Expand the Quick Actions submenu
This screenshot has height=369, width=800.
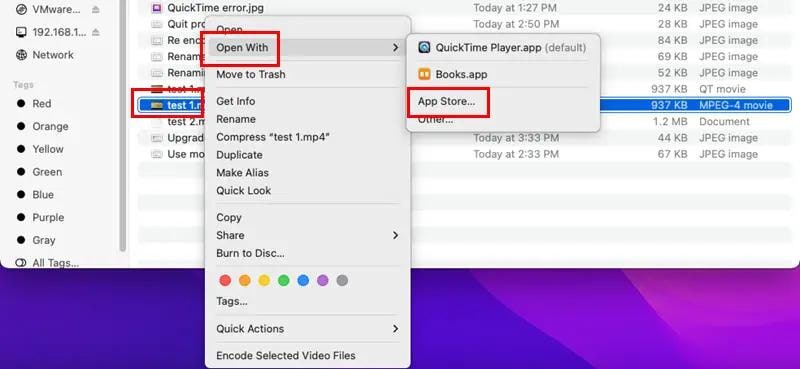click(x=308, y=329)
